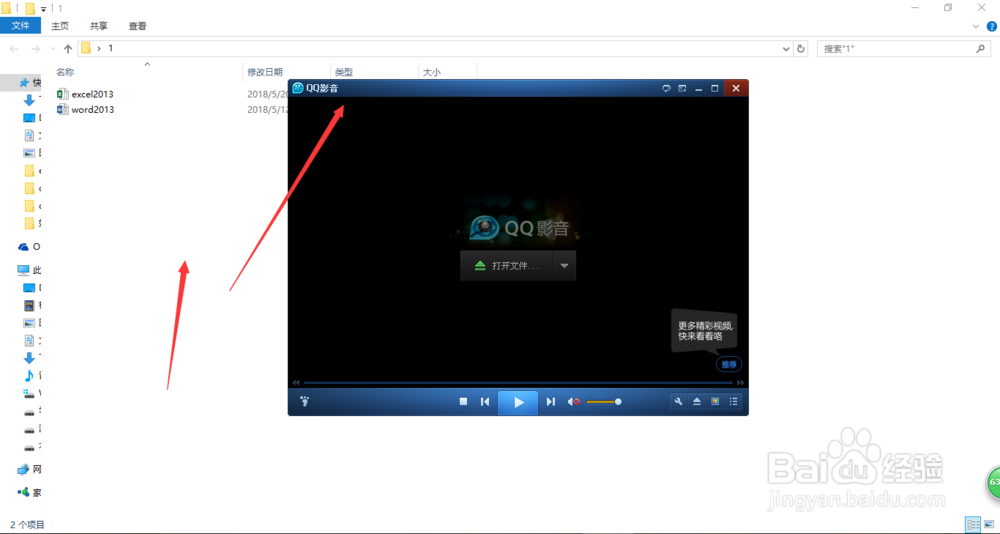The width and height of the screenshot is (1000, 534).
Task: Open QQ影音 wrench settings tool
Action: click(x=679, y=401)
